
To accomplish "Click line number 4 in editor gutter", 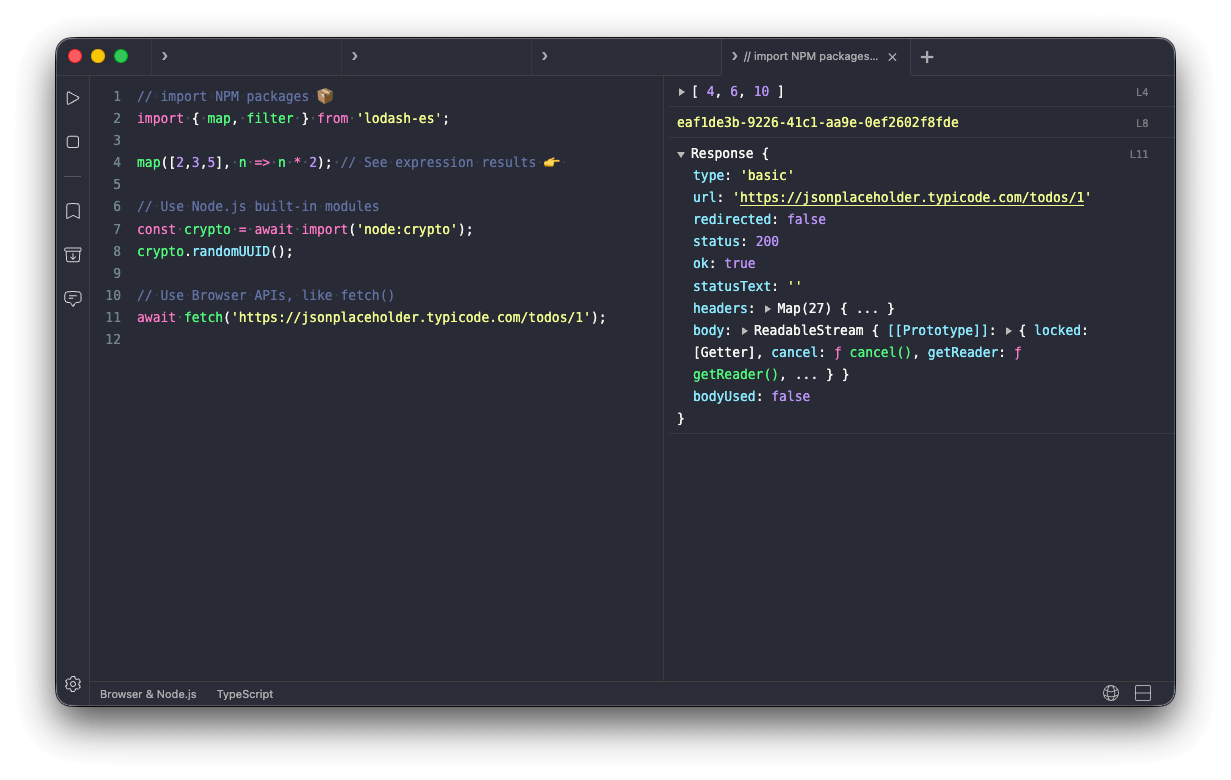I will pos(117,162).
